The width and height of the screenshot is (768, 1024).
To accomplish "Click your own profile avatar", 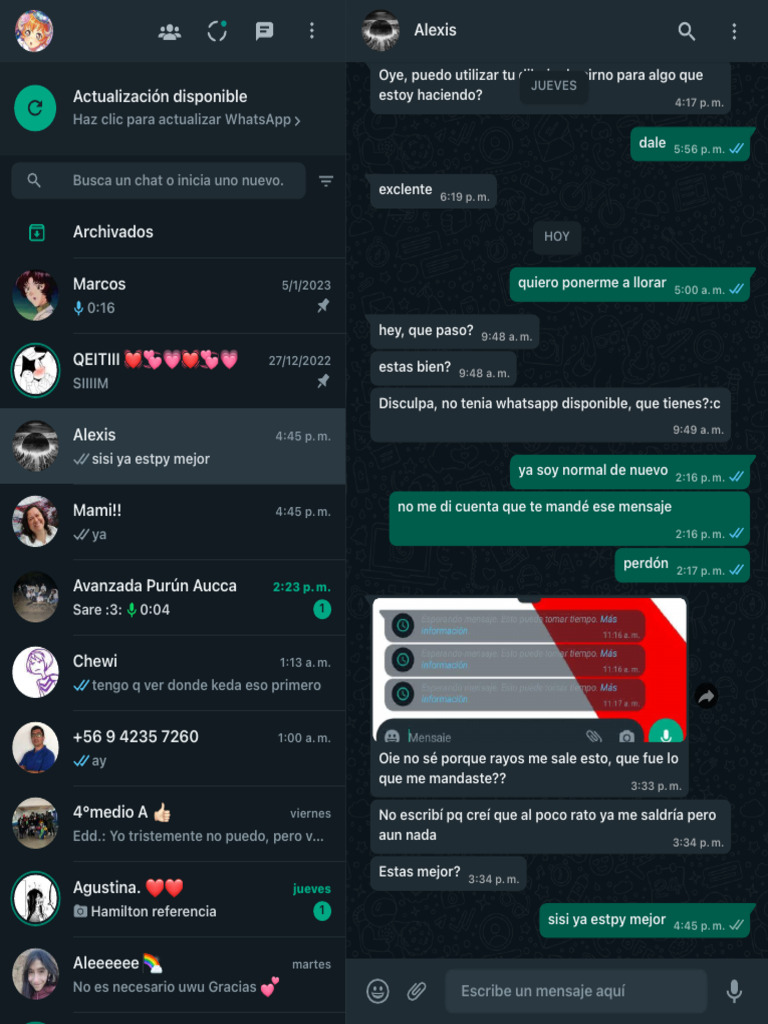I will pos(34,31).
